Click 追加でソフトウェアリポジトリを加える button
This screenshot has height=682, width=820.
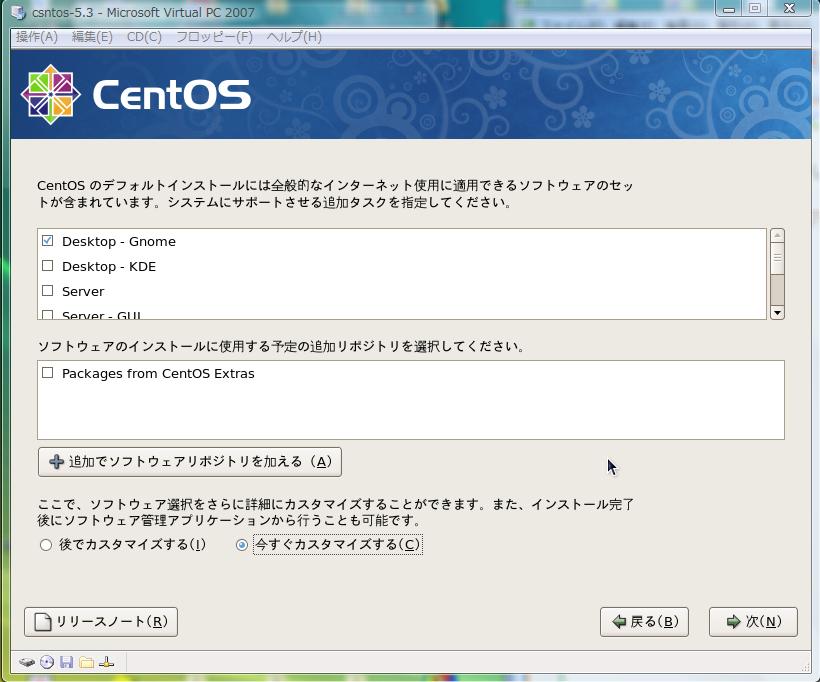click(190, 461)
